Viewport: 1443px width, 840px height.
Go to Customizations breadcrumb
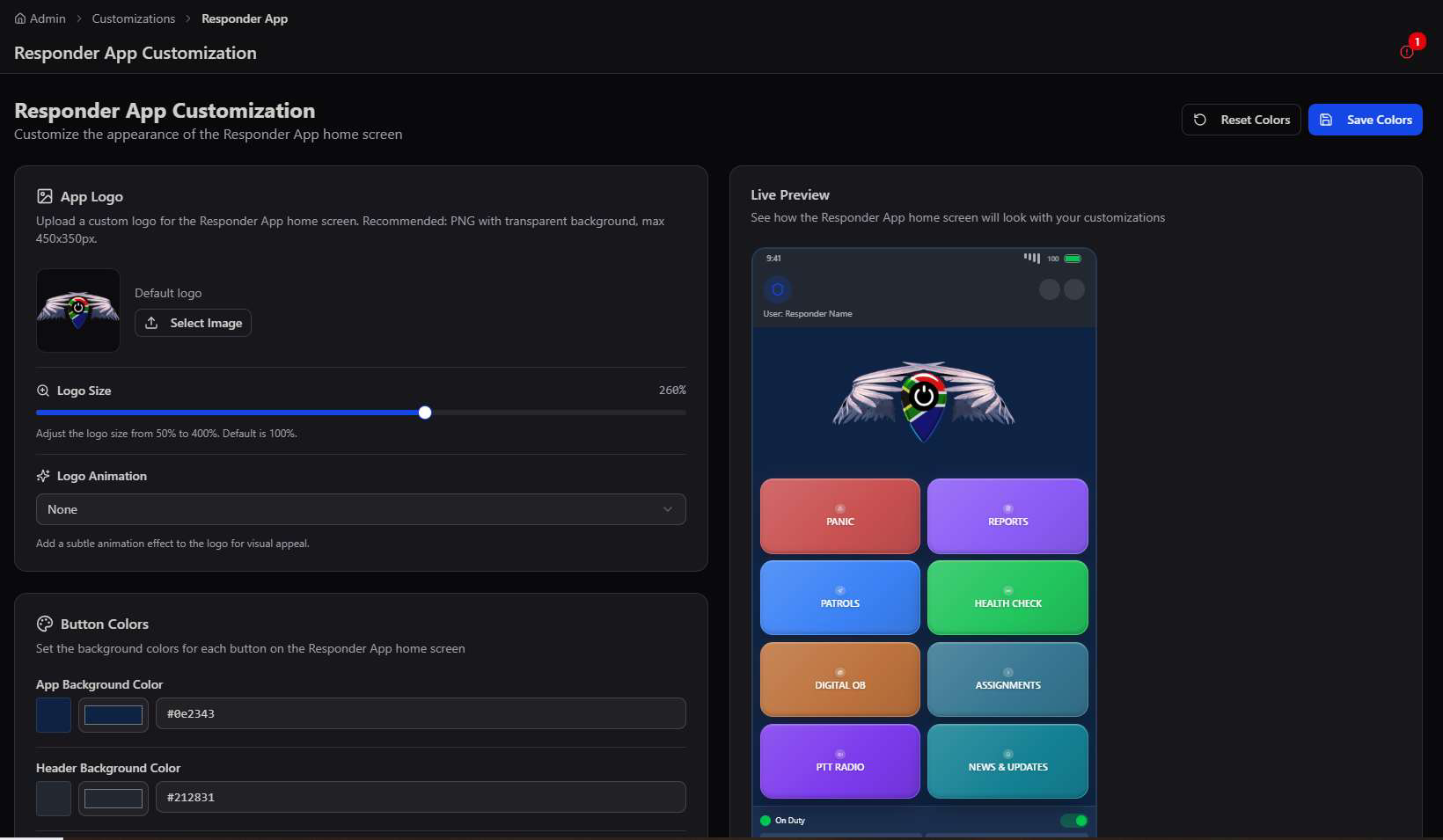click(134, 18)
